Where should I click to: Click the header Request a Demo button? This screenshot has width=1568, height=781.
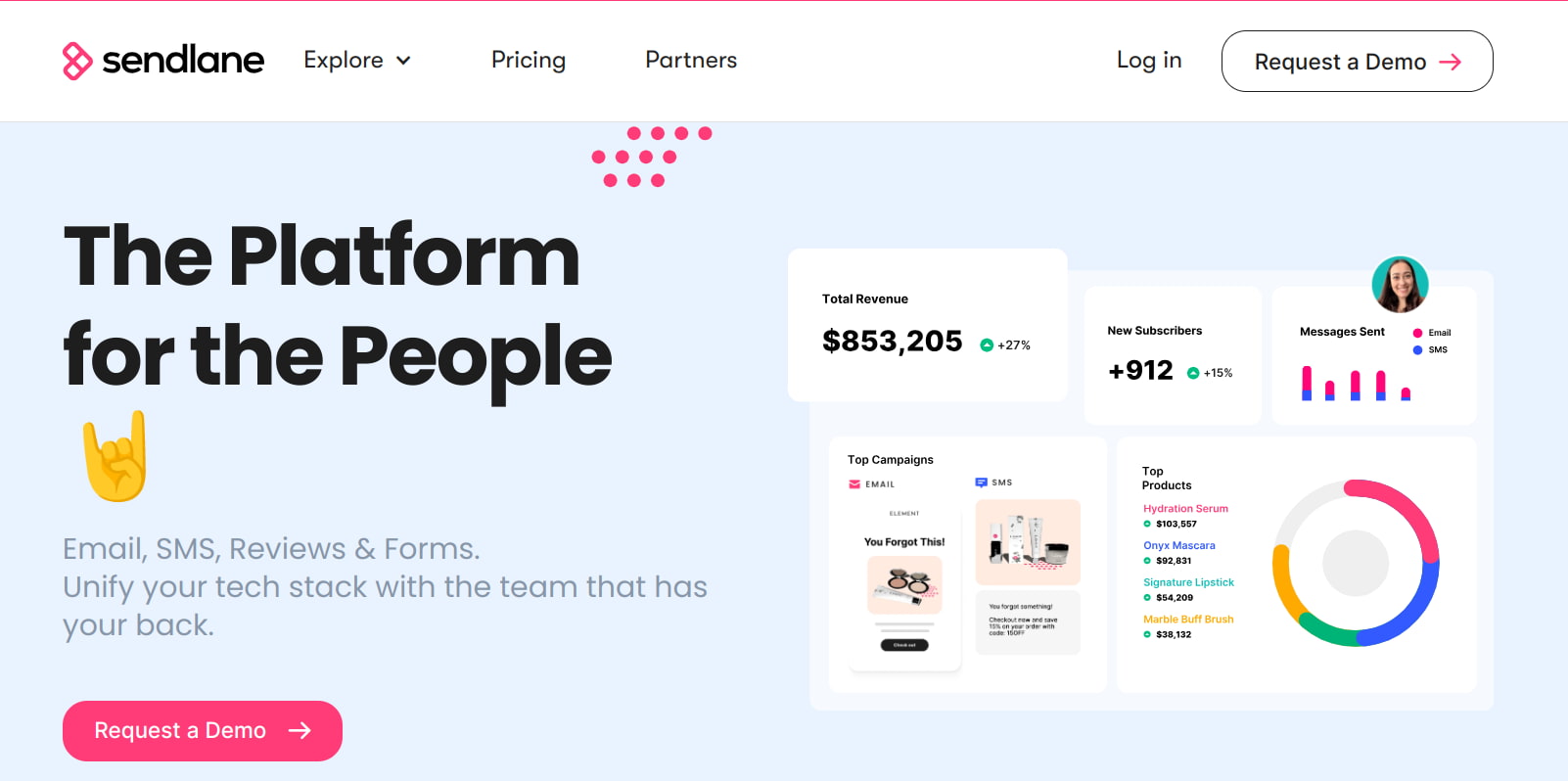[1357, 62]
